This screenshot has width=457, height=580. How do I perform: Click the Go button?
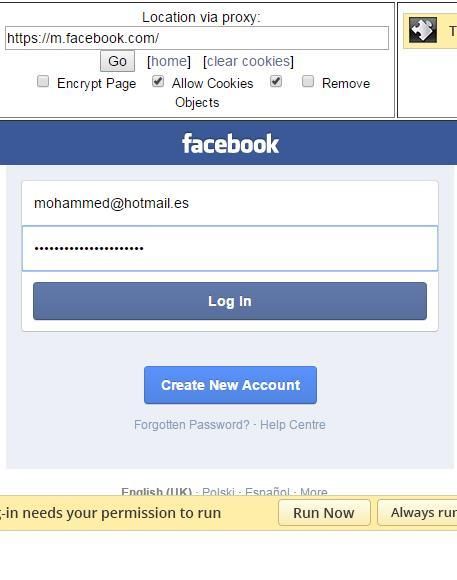(117, 61)
